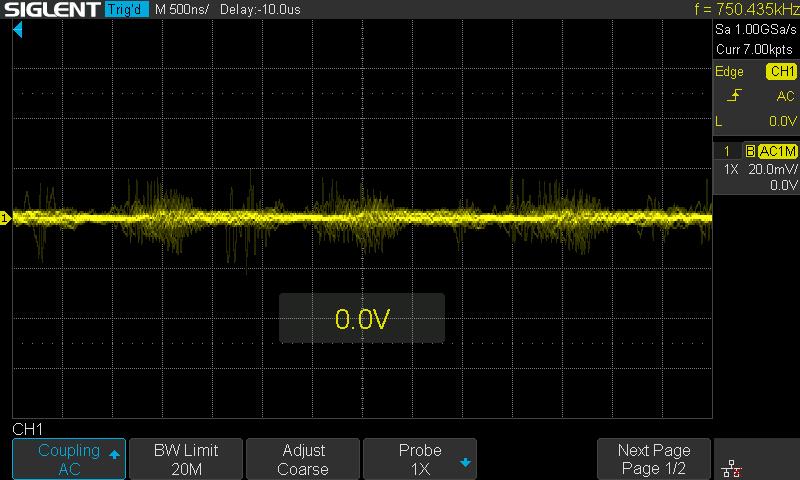Go to Next Page 1/2
This screenshot has height=480, width=800.
coord(654,459)
